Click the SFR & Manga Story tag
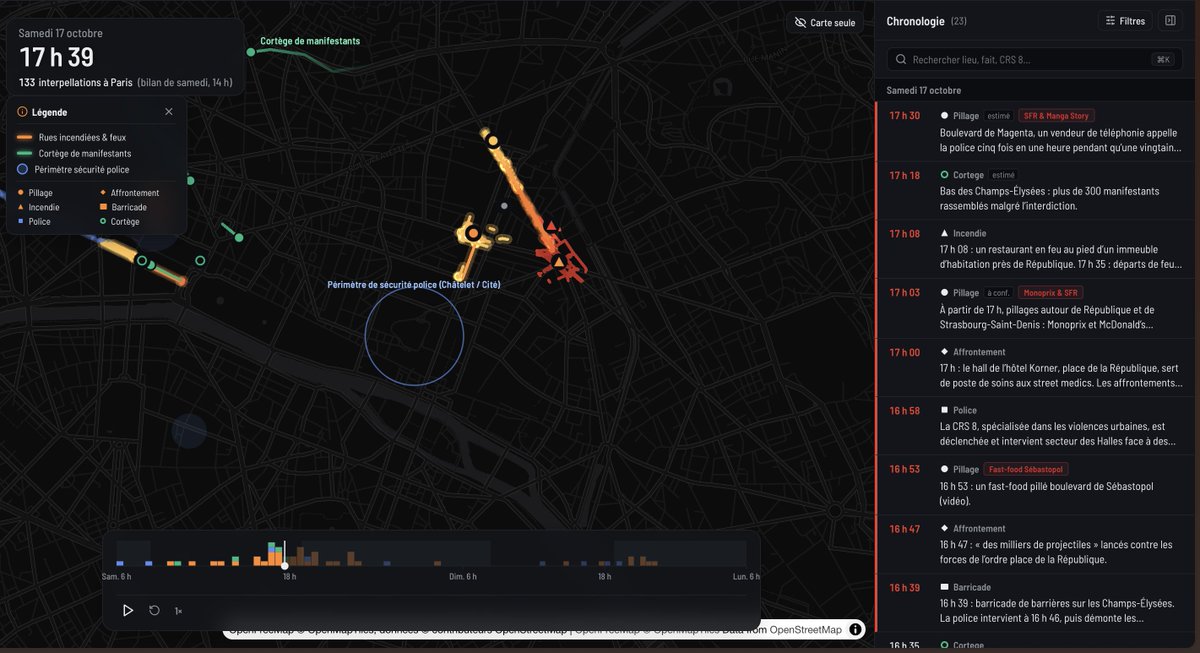The width and height of the screenshot is (1200, 653). point(1056,116)
